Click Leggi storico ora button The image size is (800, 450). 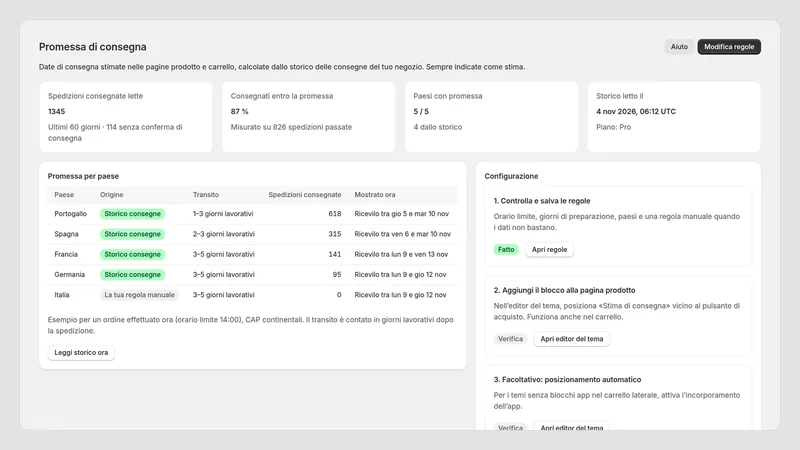pyautogui.click(x=81, y=353)
